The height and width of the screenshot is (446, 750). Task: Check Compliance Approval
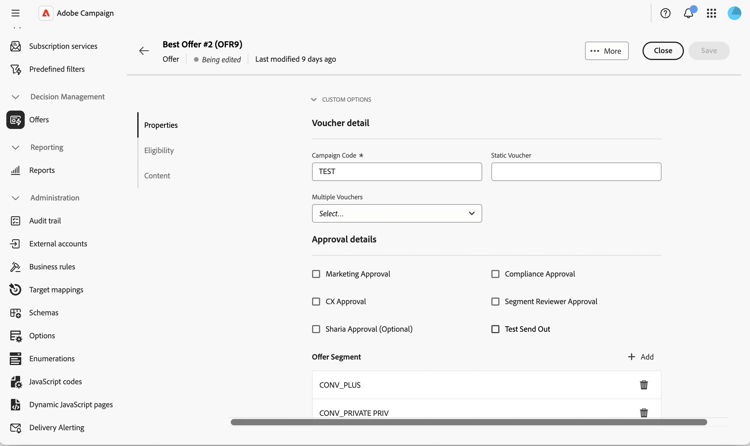click(495, 274)
